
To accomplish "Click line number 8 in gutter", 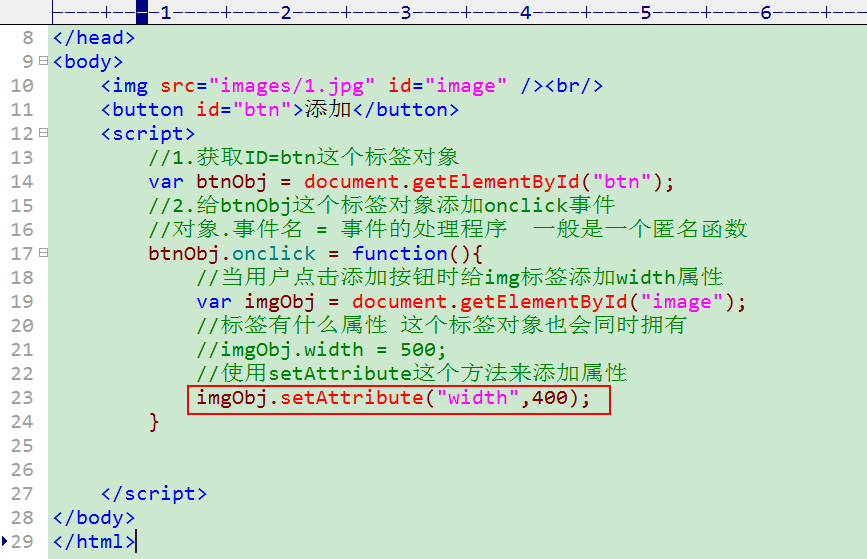I will tap(28, 38).
